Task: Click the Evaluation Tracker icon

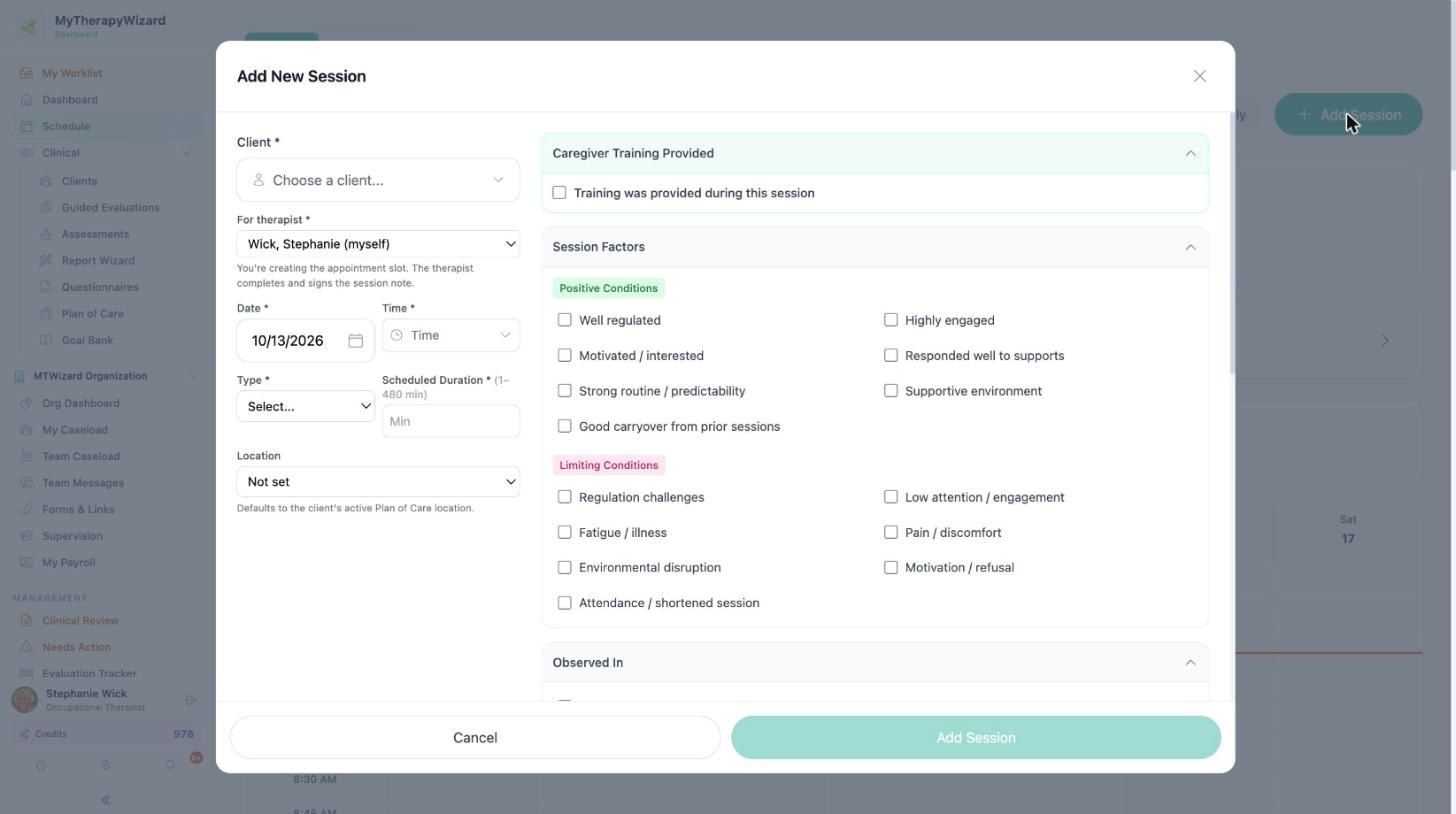Action: (x=27, y=673)
